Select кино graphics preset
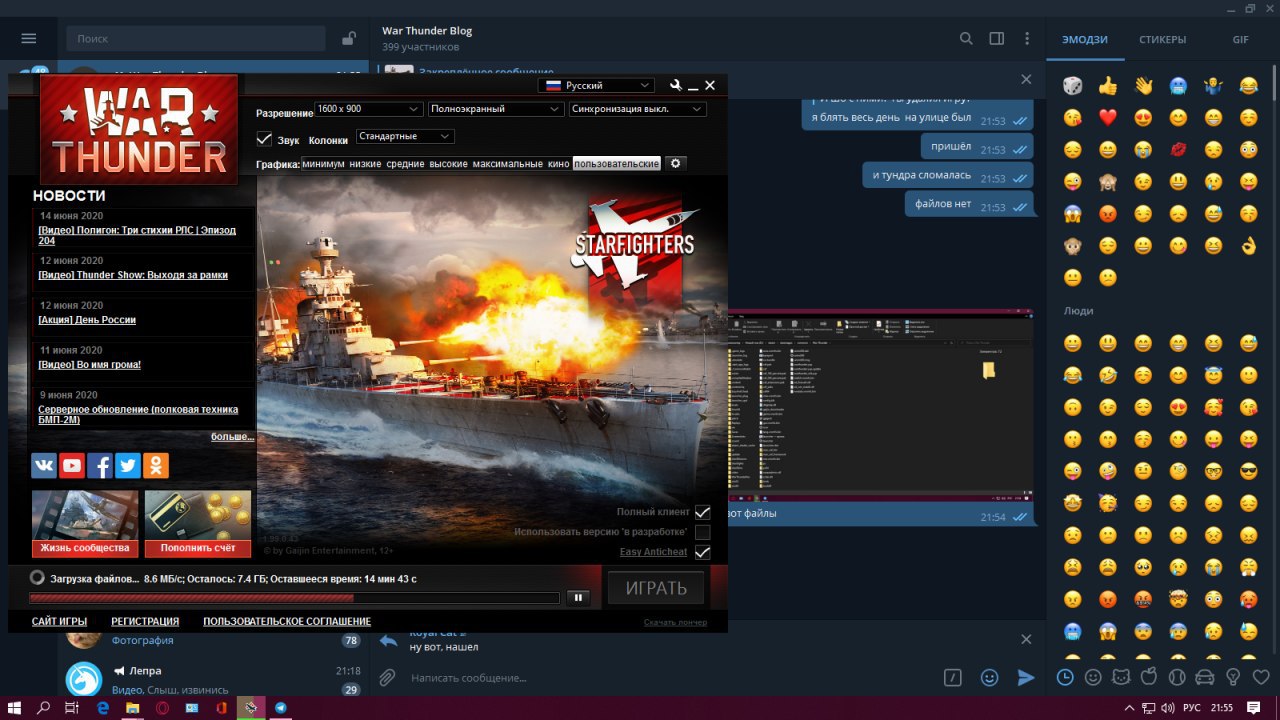 (x=559, y=163)
